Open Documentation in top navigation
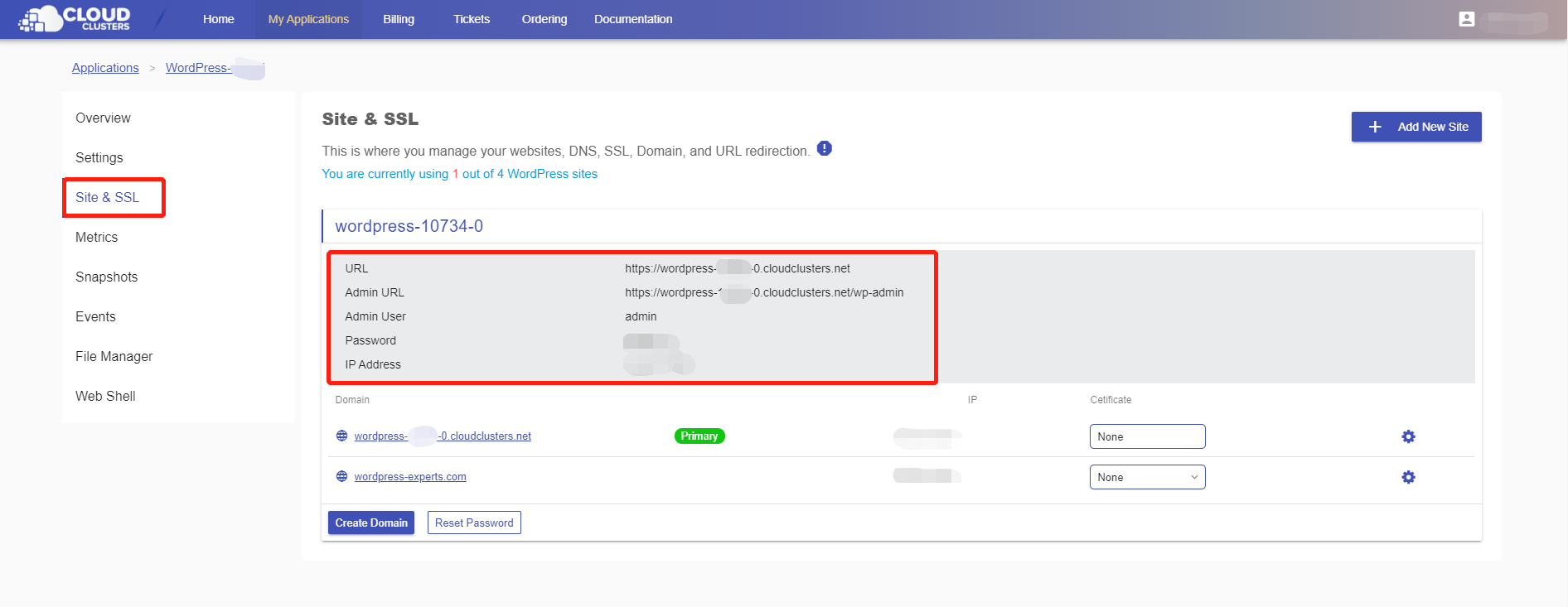The height and width of the screenshot is (607, 1568). pyautogui.click(x=633, y=19)
